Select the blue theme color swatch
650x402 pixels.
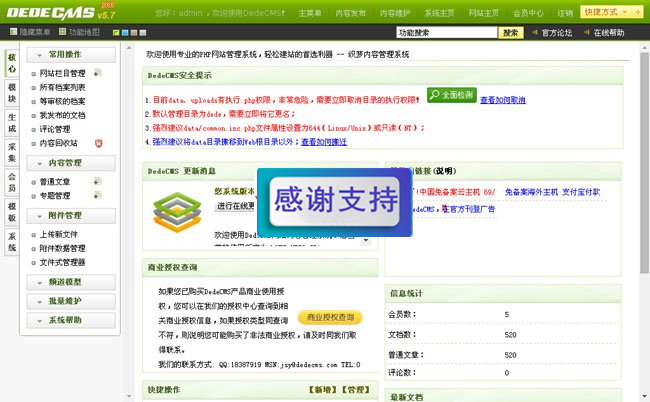(x=125, y=32)
